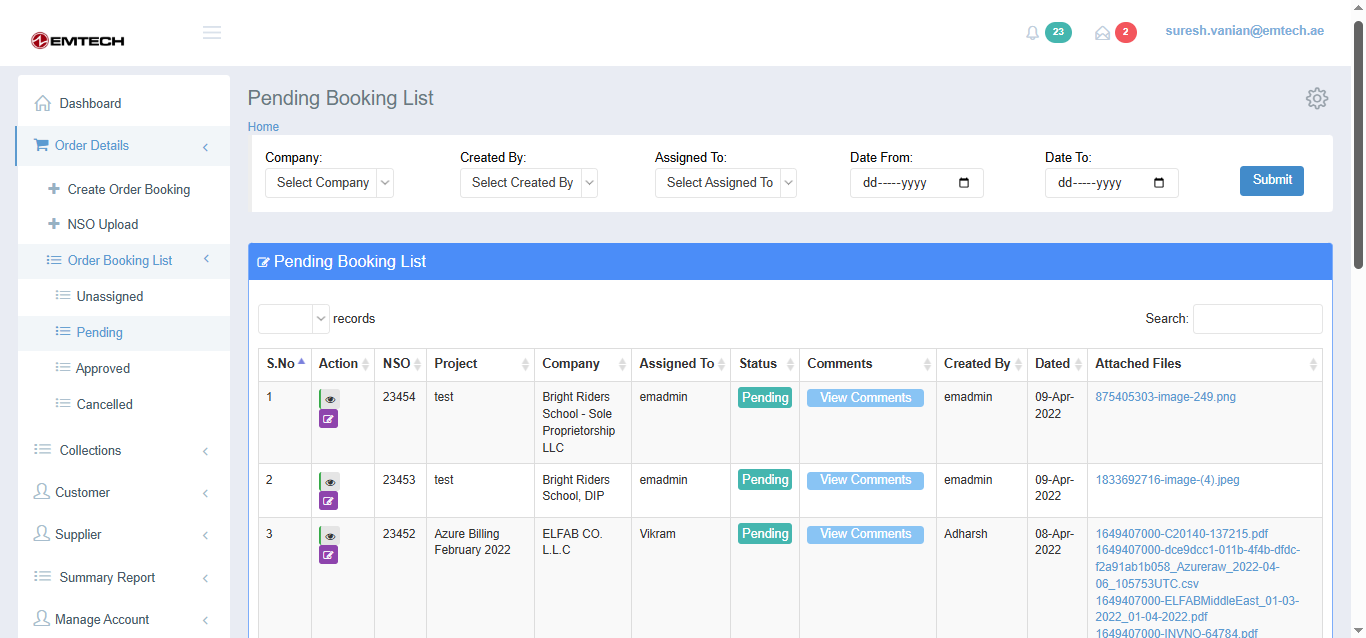Open the Select Assigned To dropdown

coord(725,183)
